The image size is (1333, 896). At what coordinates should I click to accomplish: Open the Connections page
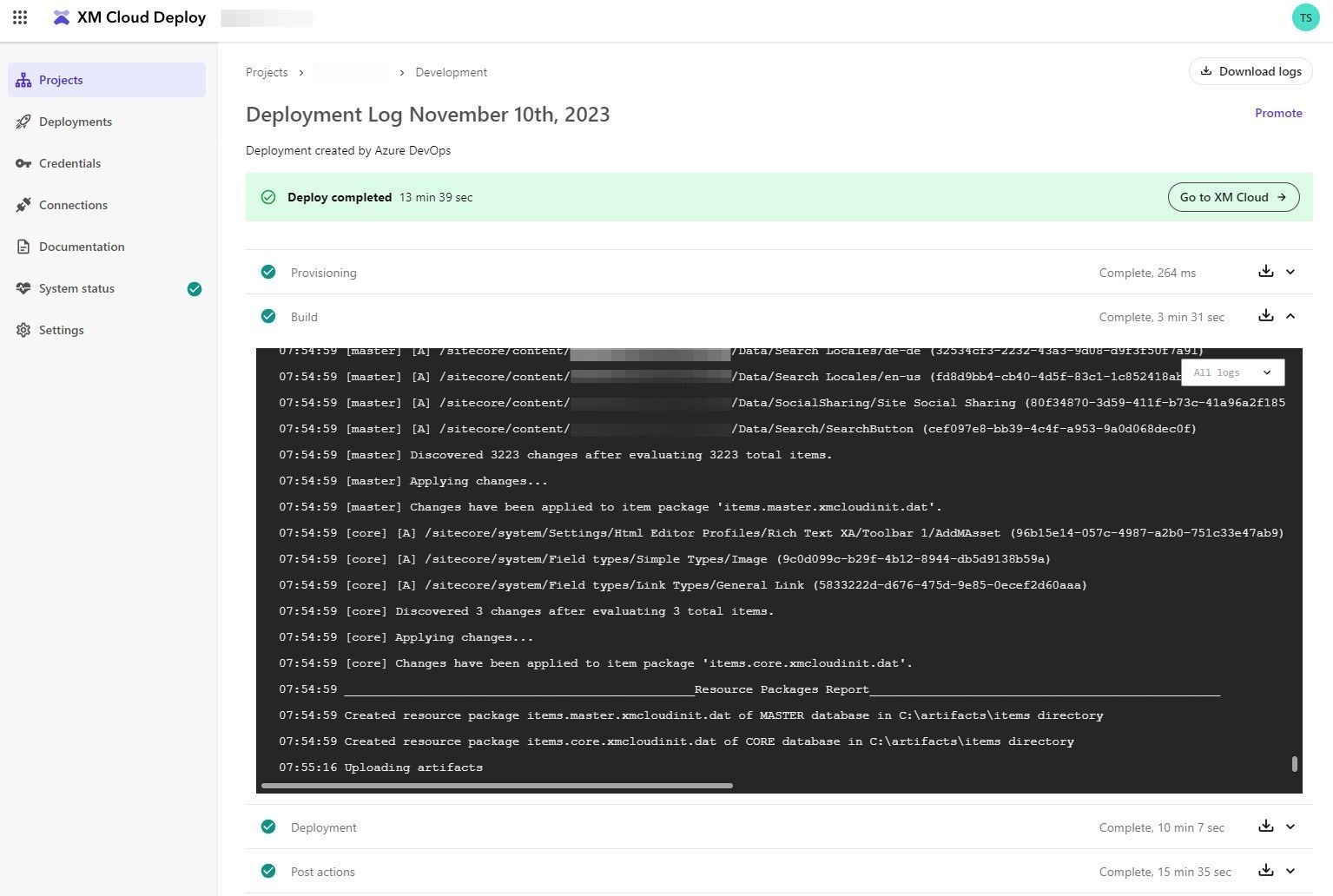[107, 205]
